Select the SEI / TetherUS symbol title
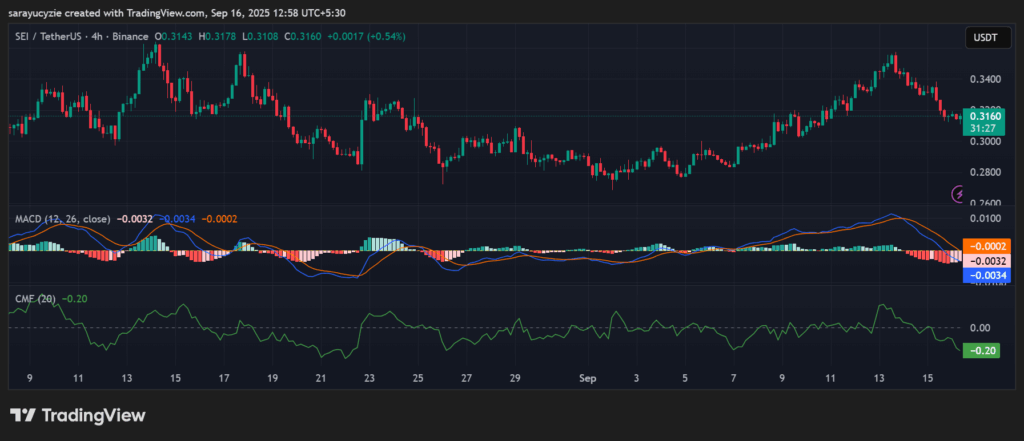The width and height of the screenshot is (1024, 441). pyautogui.click(x=46, y=37)
